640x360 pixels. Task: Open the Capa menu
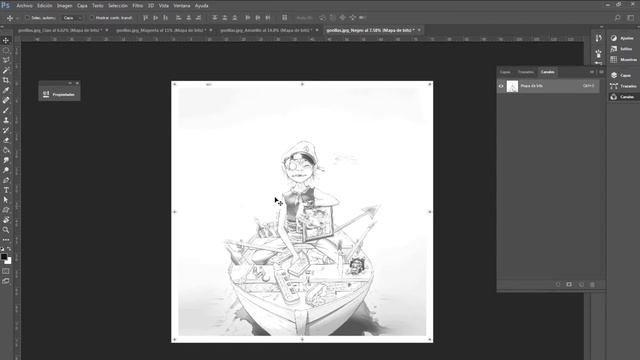[82, 6]
